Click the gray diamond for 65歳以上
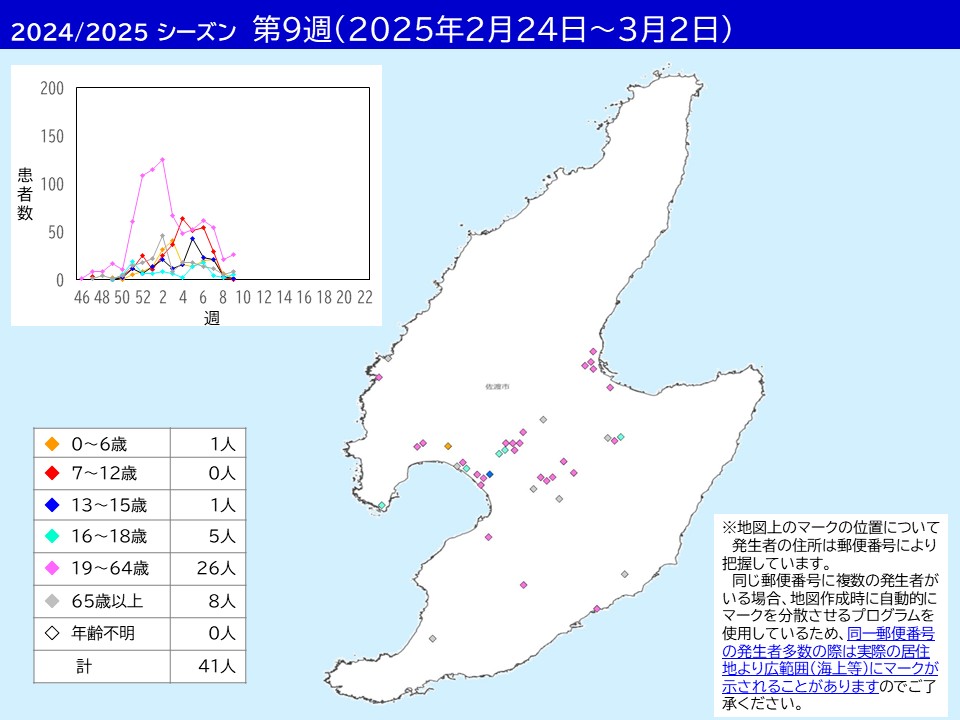 (x=53, y=601)
